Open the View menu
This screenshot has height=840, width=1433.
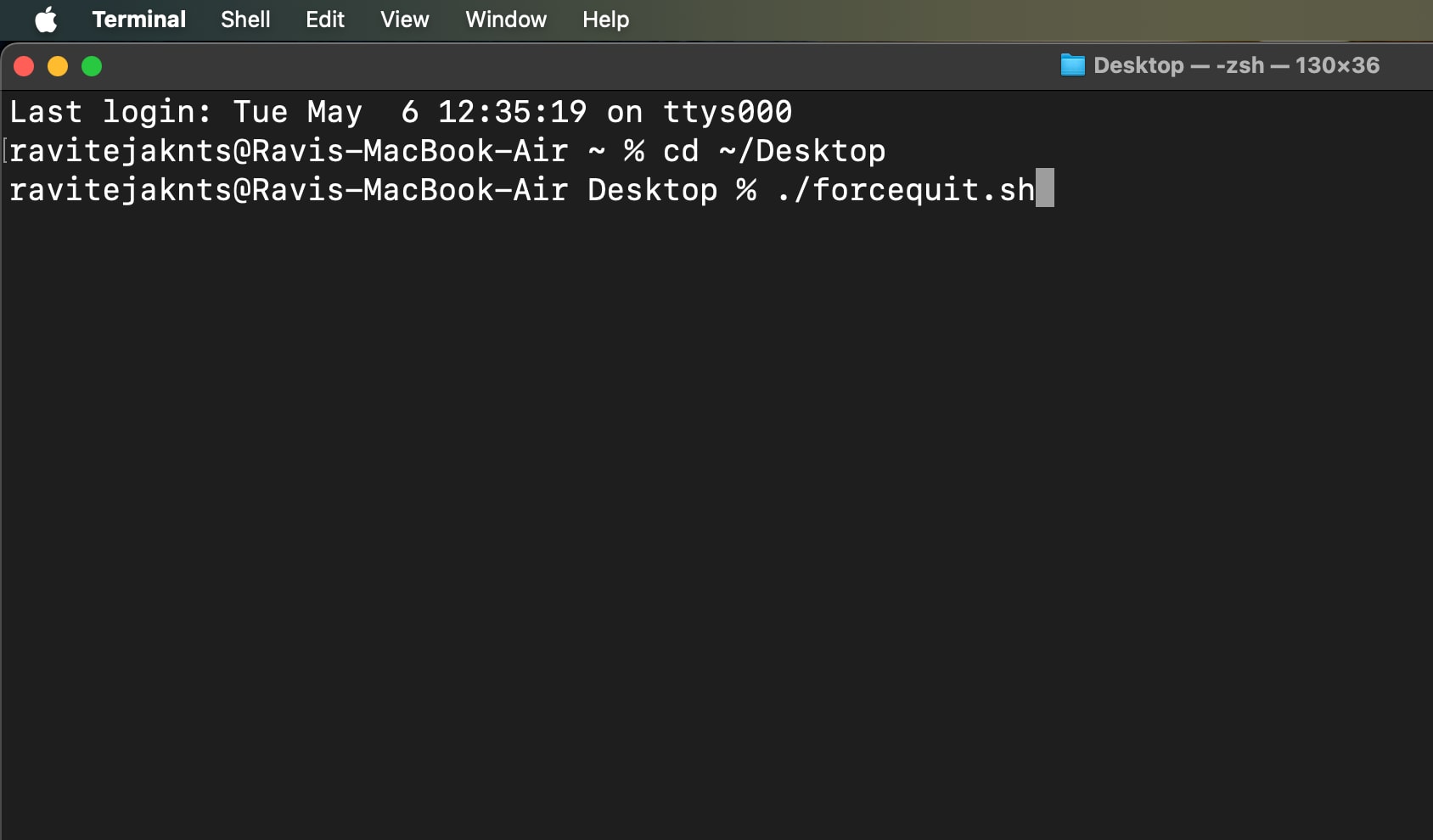[x=405, y=20]
